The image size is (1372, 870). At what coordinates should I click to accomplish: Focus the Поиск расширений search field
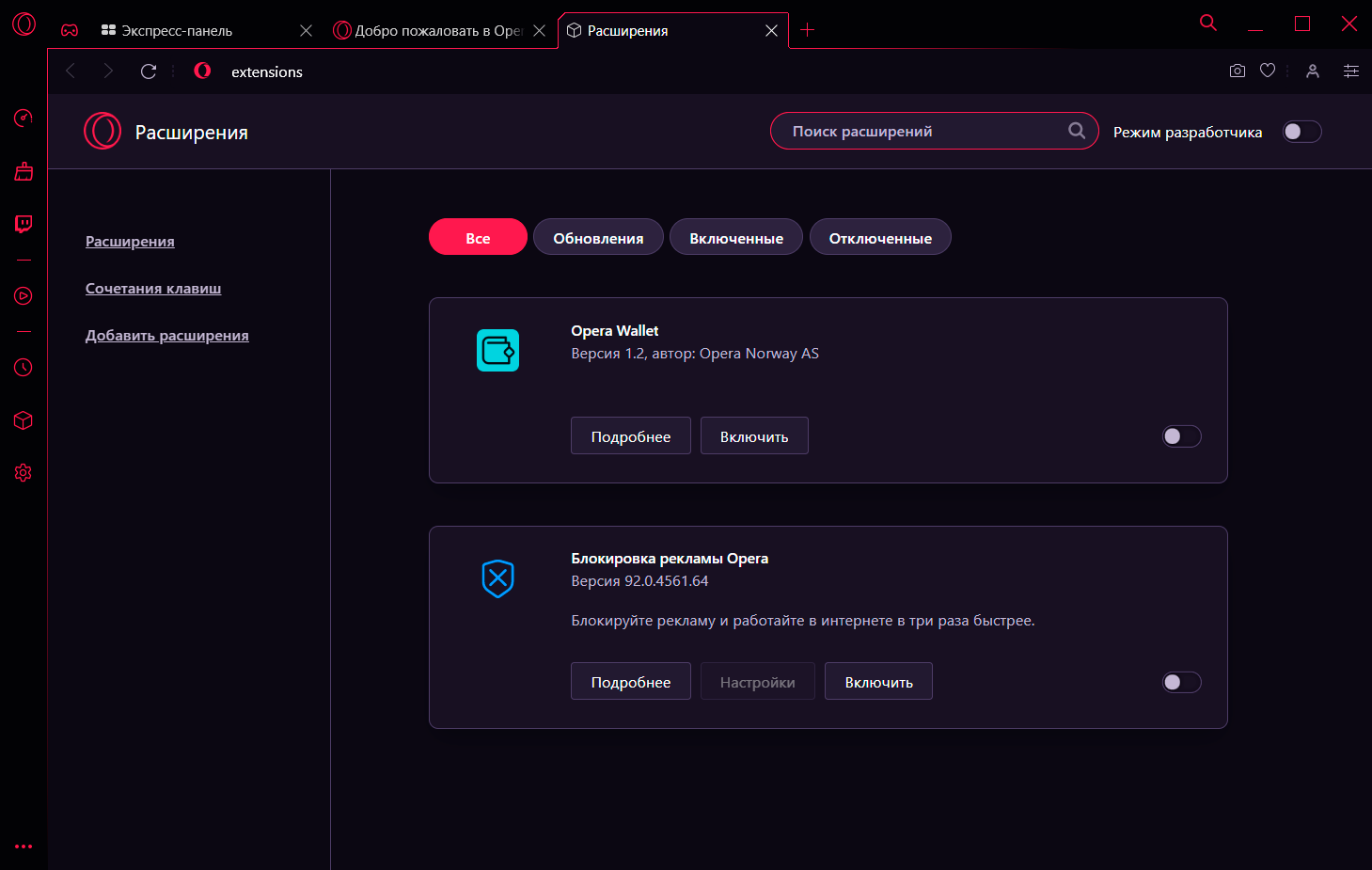[935, 131]
